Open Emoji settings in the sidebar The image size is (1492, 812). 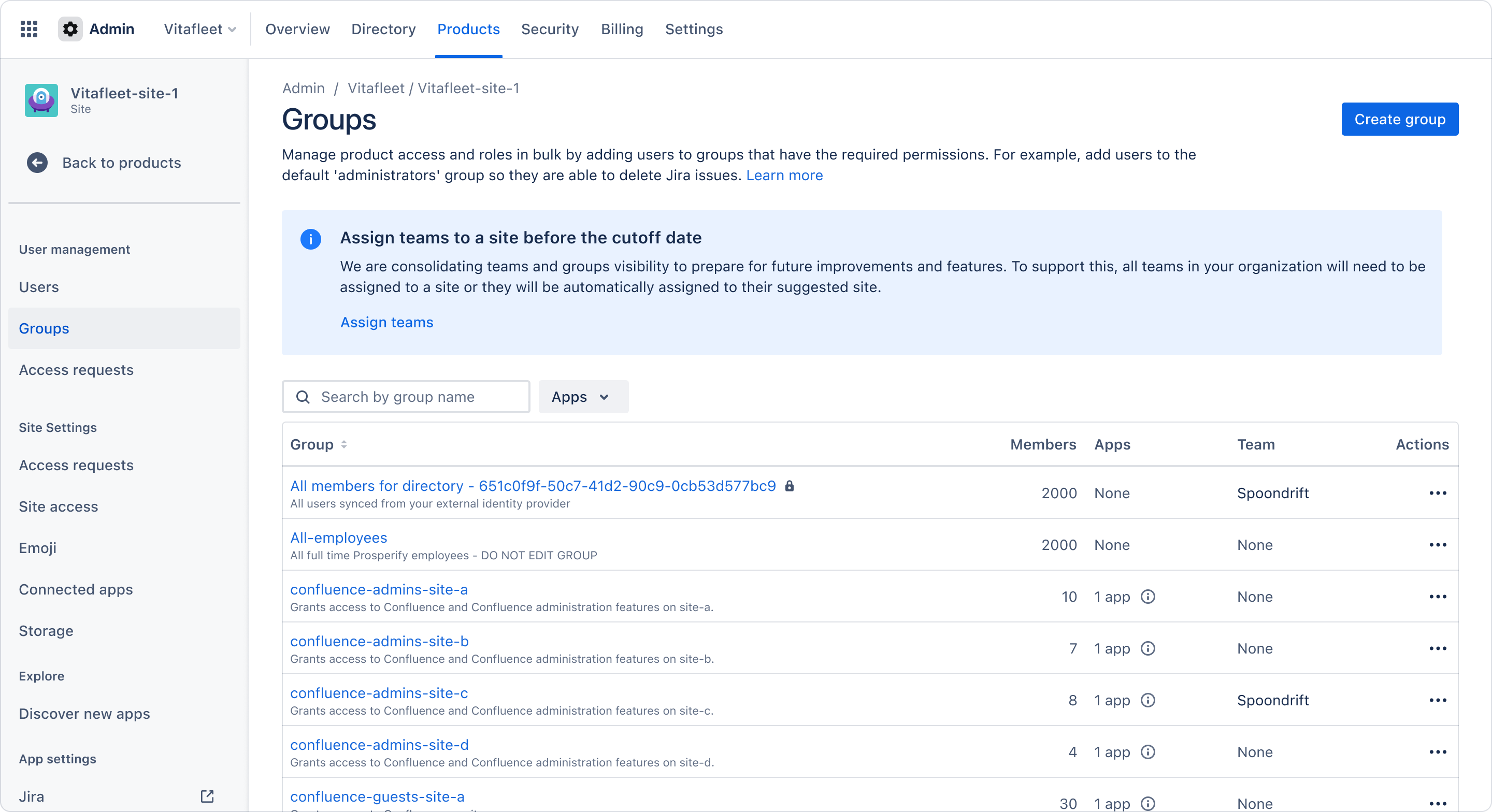(38, 548)
